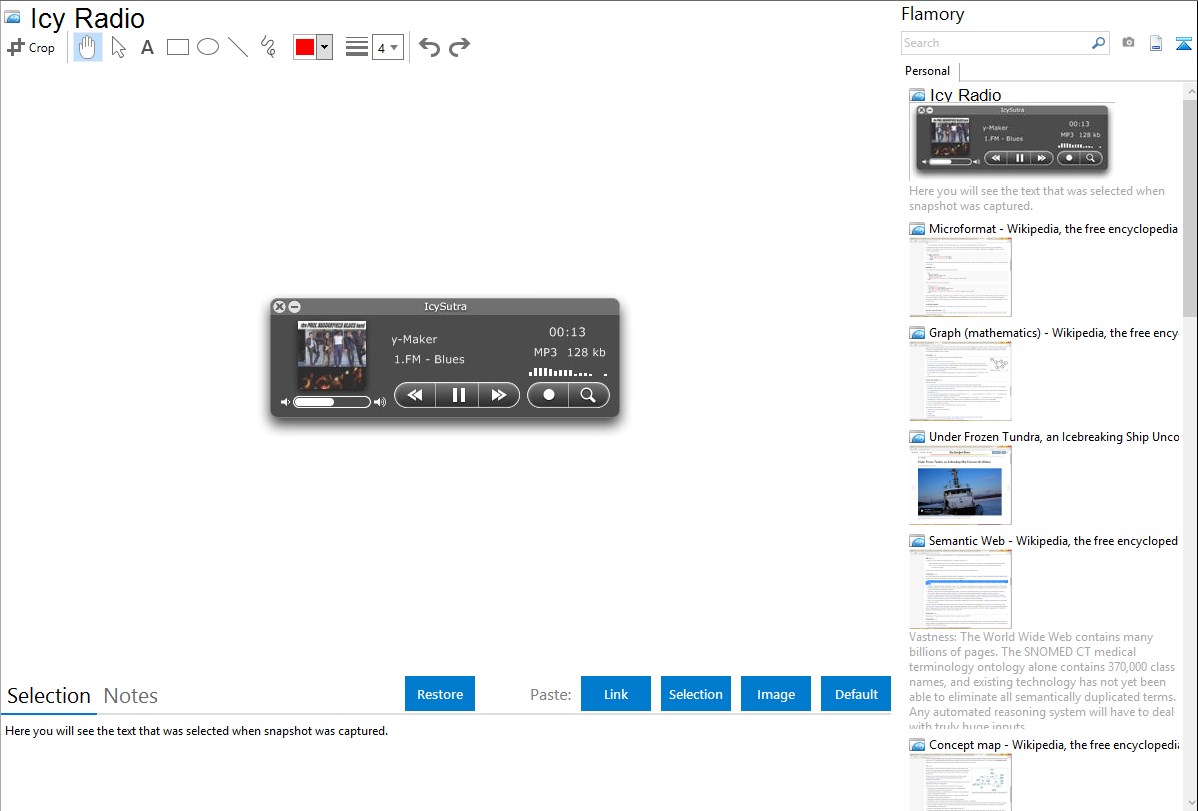Click into the Flamory search field
The height and width of the screenshot is (811, 1198).
pyautogui.click(x=996, y=43)
